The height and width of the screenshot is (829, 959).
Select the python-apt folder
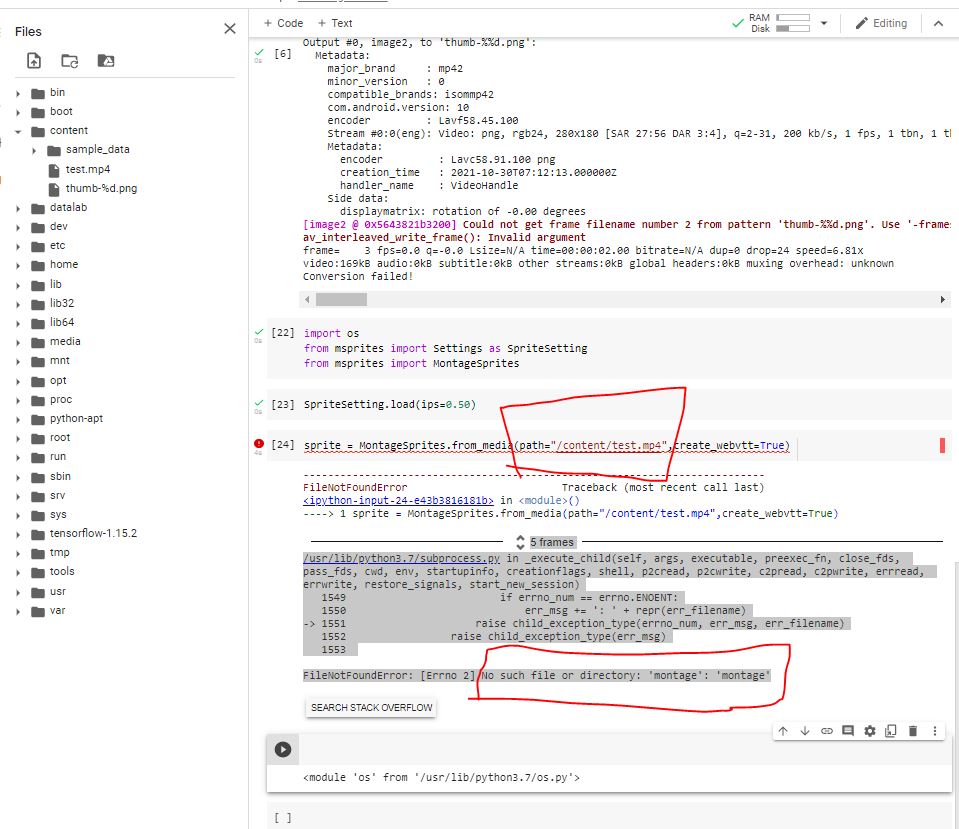(76, 418)
